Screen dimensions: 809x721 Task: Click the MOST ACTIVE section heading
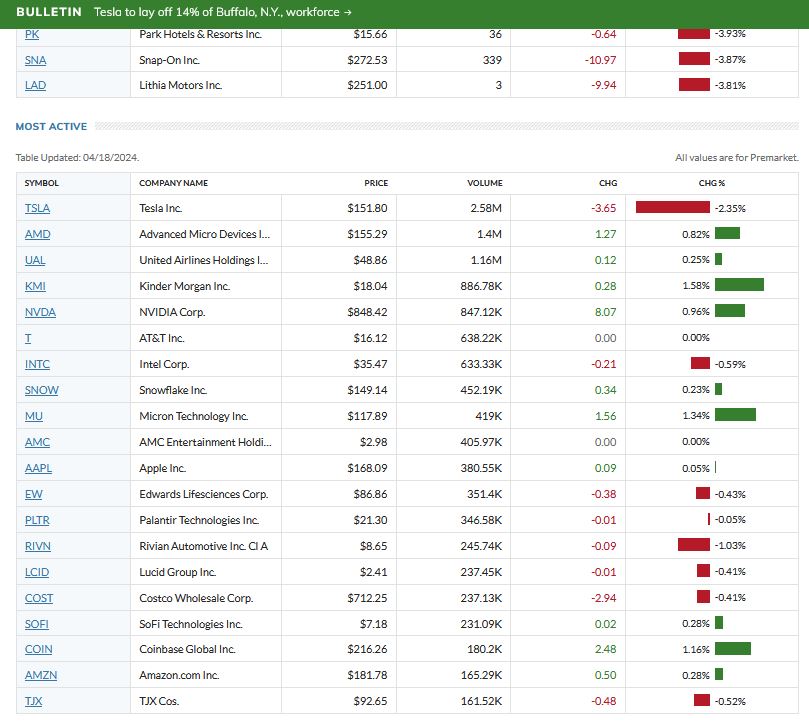click(x=51, y=127)
